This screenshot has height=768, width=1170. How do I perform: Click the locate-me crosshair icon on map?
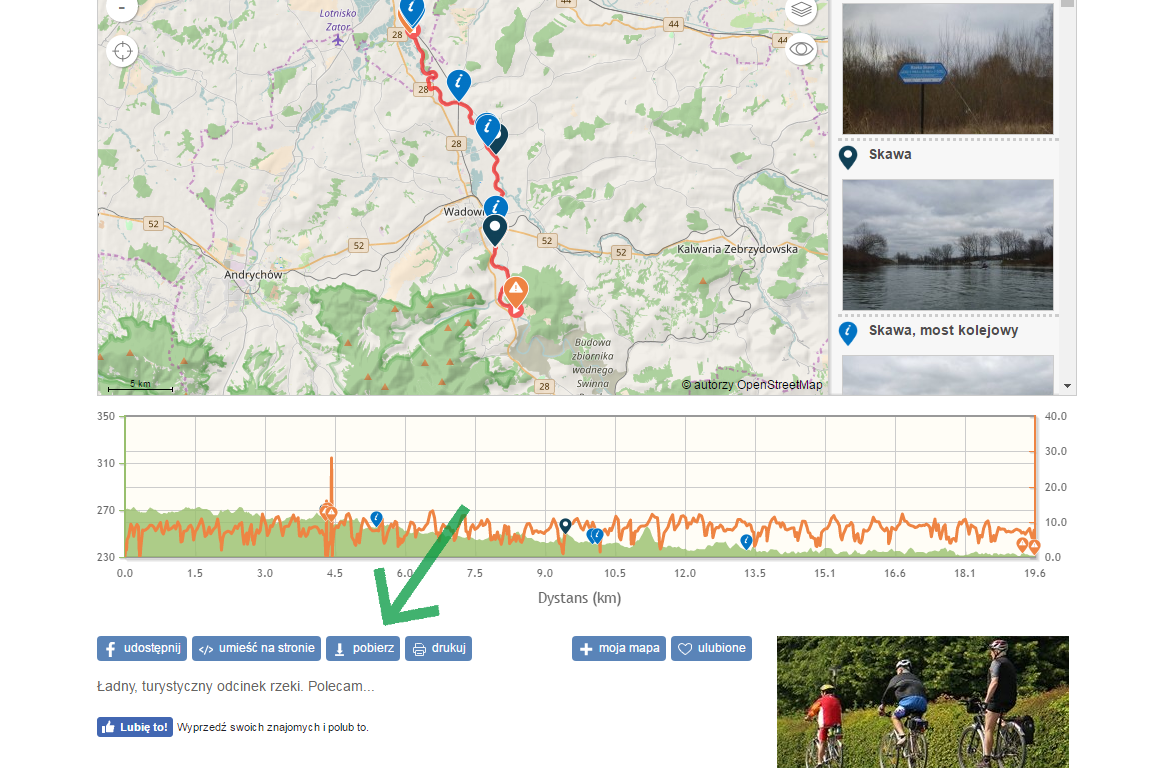tap(122, 51)
